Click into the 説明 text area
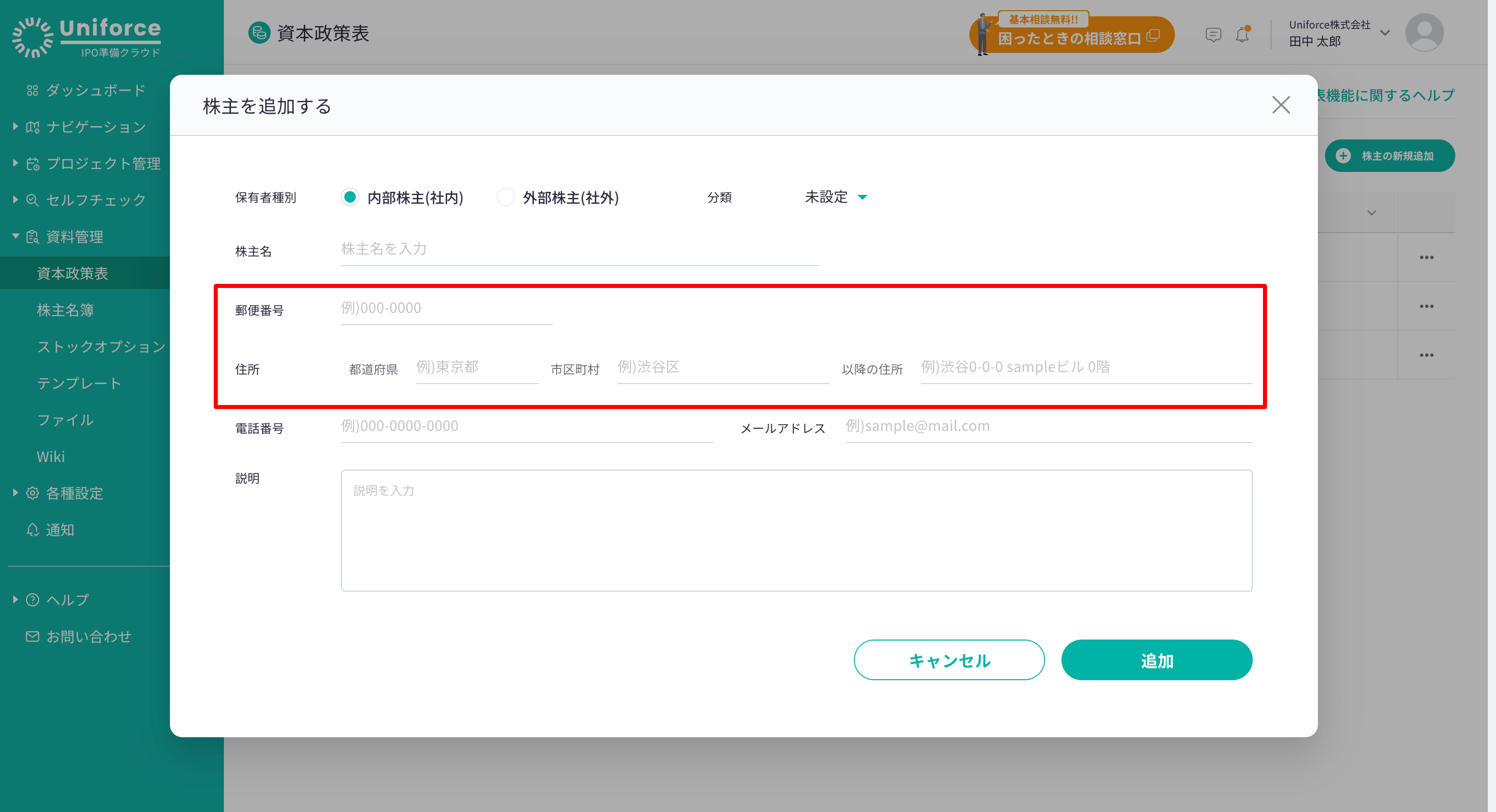The height and width of the screenshot is (812, 1496). click(x=796, y=530)
